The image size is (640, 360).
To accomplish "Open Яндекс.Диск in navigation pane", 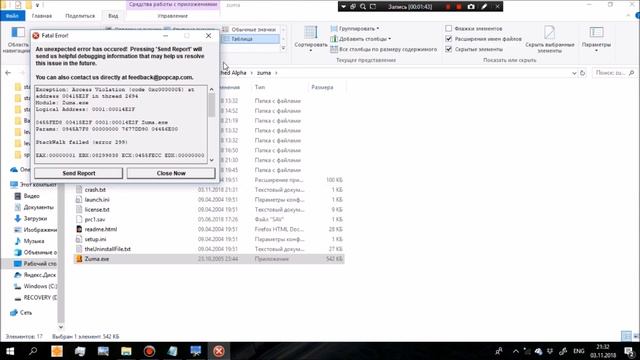I will [x=40, y=275].
